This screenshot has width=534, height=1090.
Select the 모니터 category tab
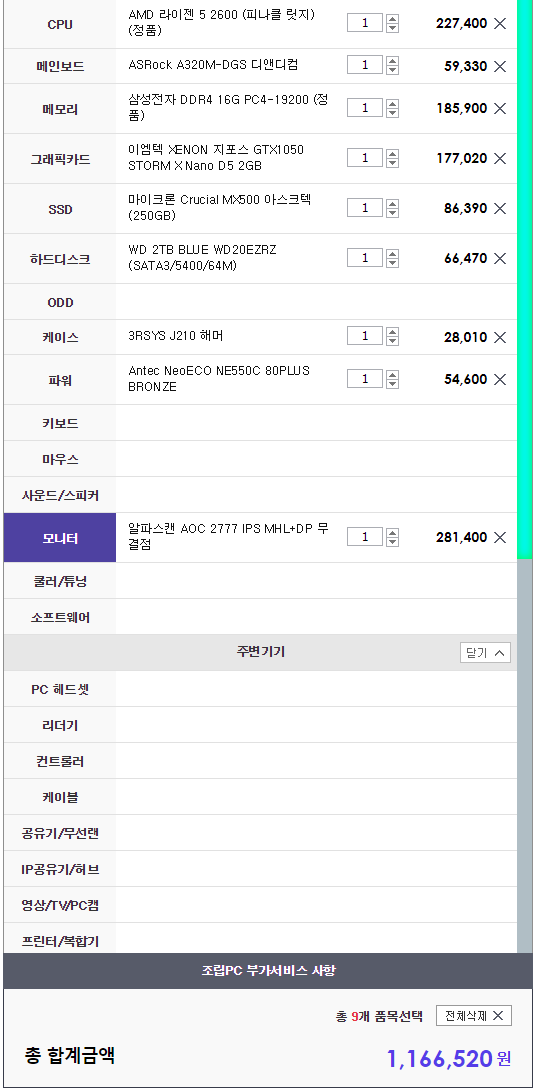60,538
